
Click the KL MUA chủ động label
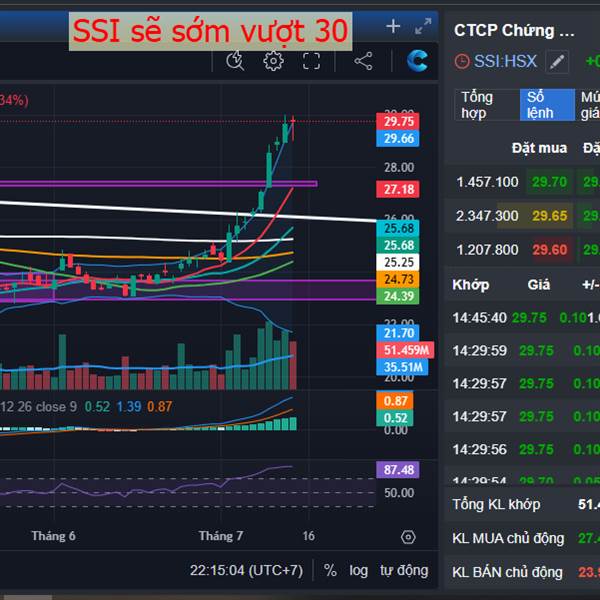coord(508,538)
